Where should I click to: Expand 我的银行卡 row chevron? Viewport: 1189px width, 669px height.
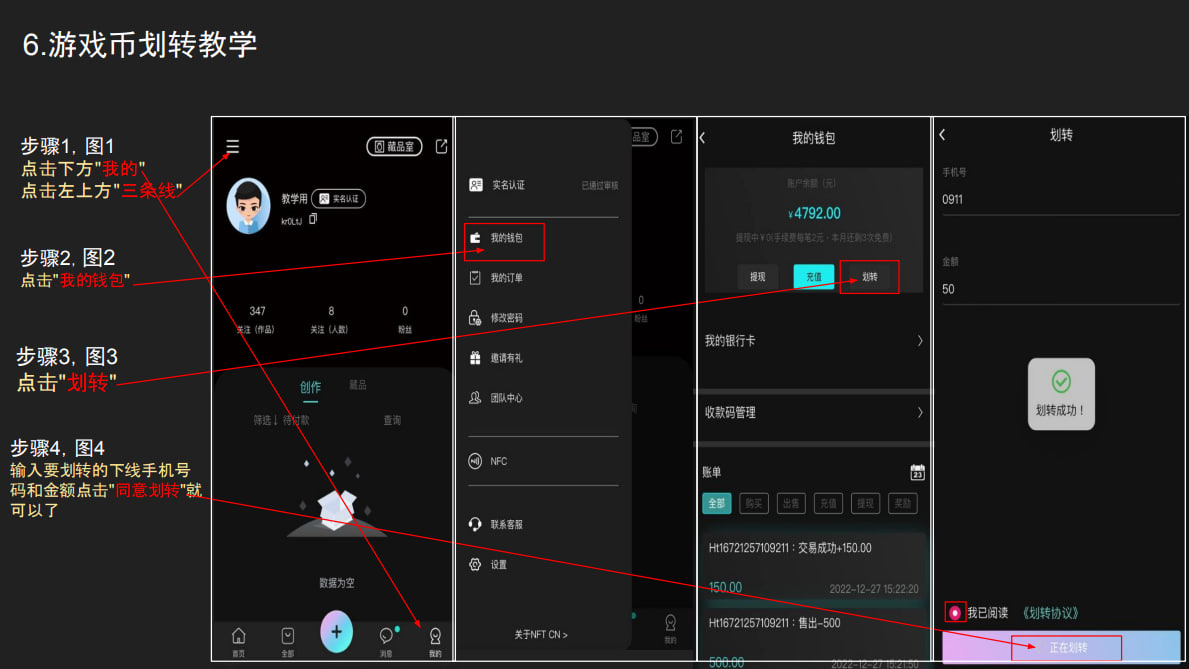919,341
